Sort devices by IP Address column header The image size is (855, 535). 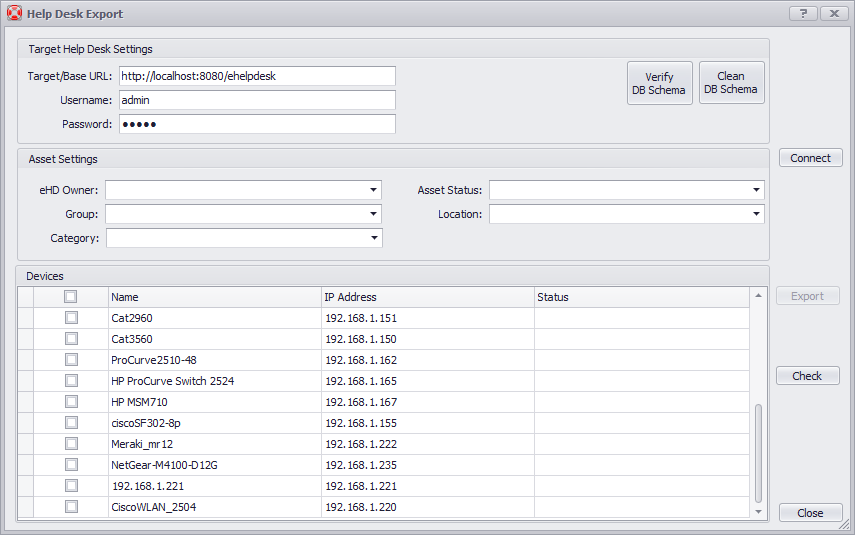(x=428, y=297)
